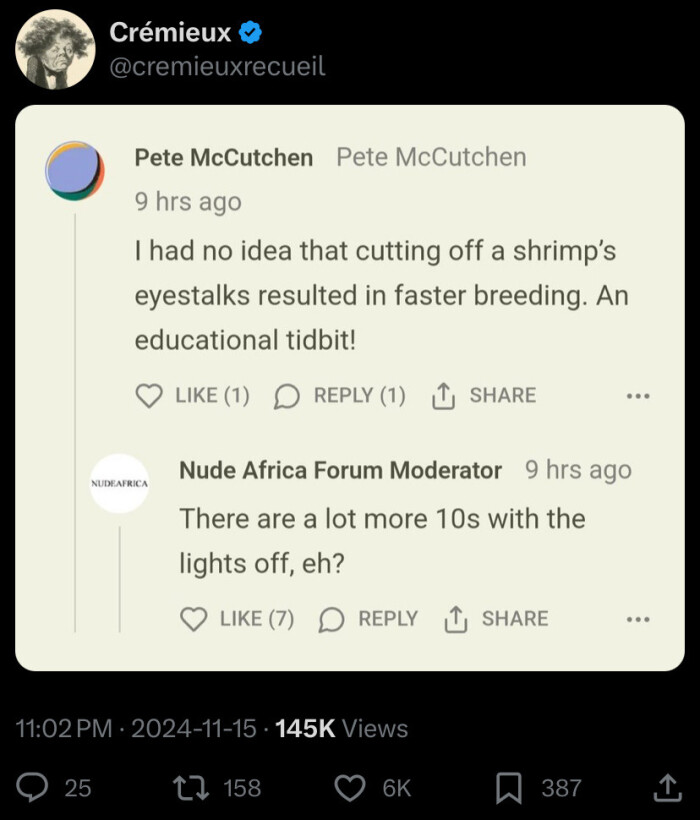700x820 pixels.
Task: Open Crémieux's profile avatar
Action: click(55, 49)
